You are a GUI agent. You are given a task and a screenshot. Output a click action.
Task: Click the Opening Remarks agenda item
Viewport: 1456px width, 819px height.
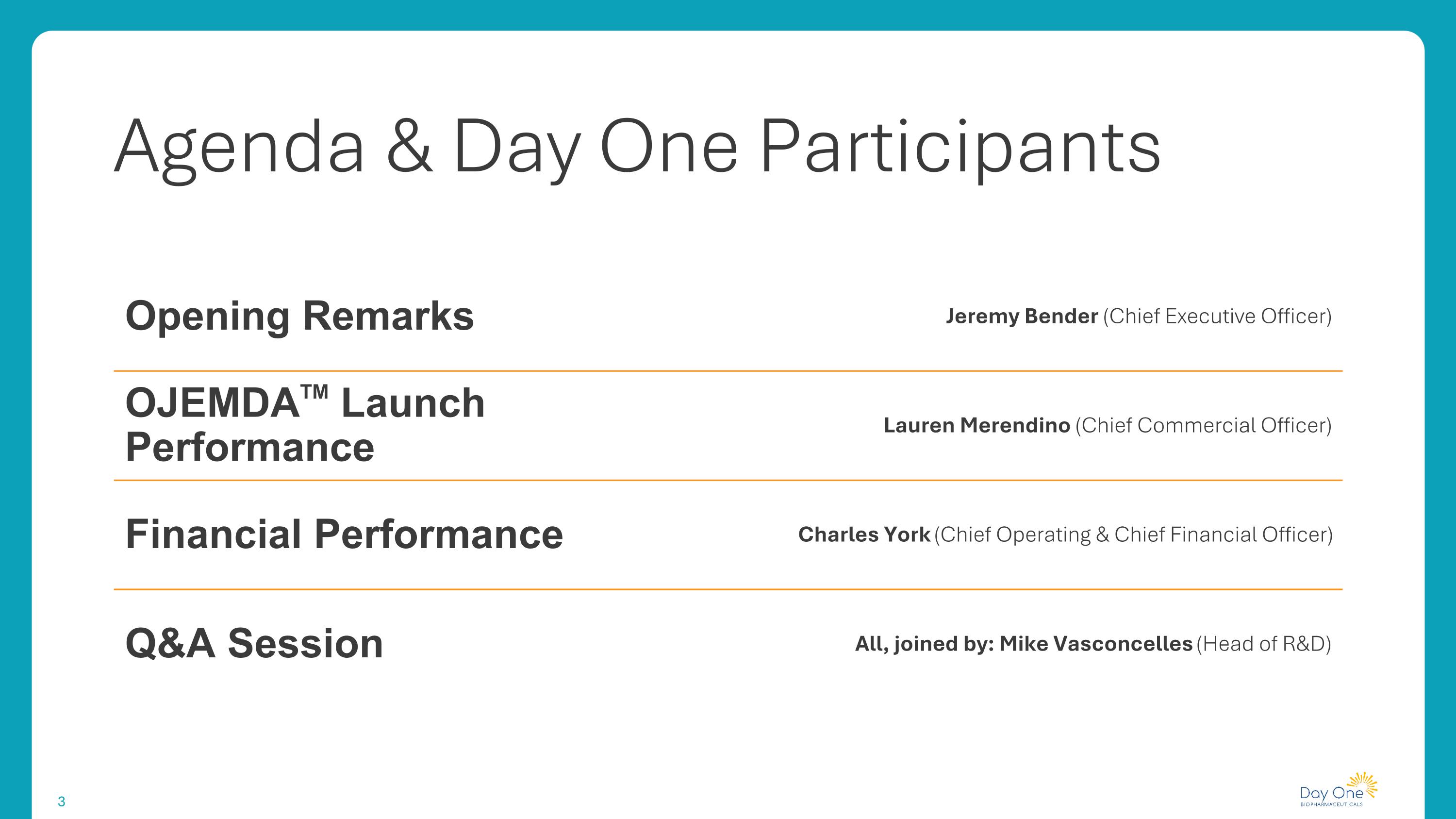tap(299, 316)
